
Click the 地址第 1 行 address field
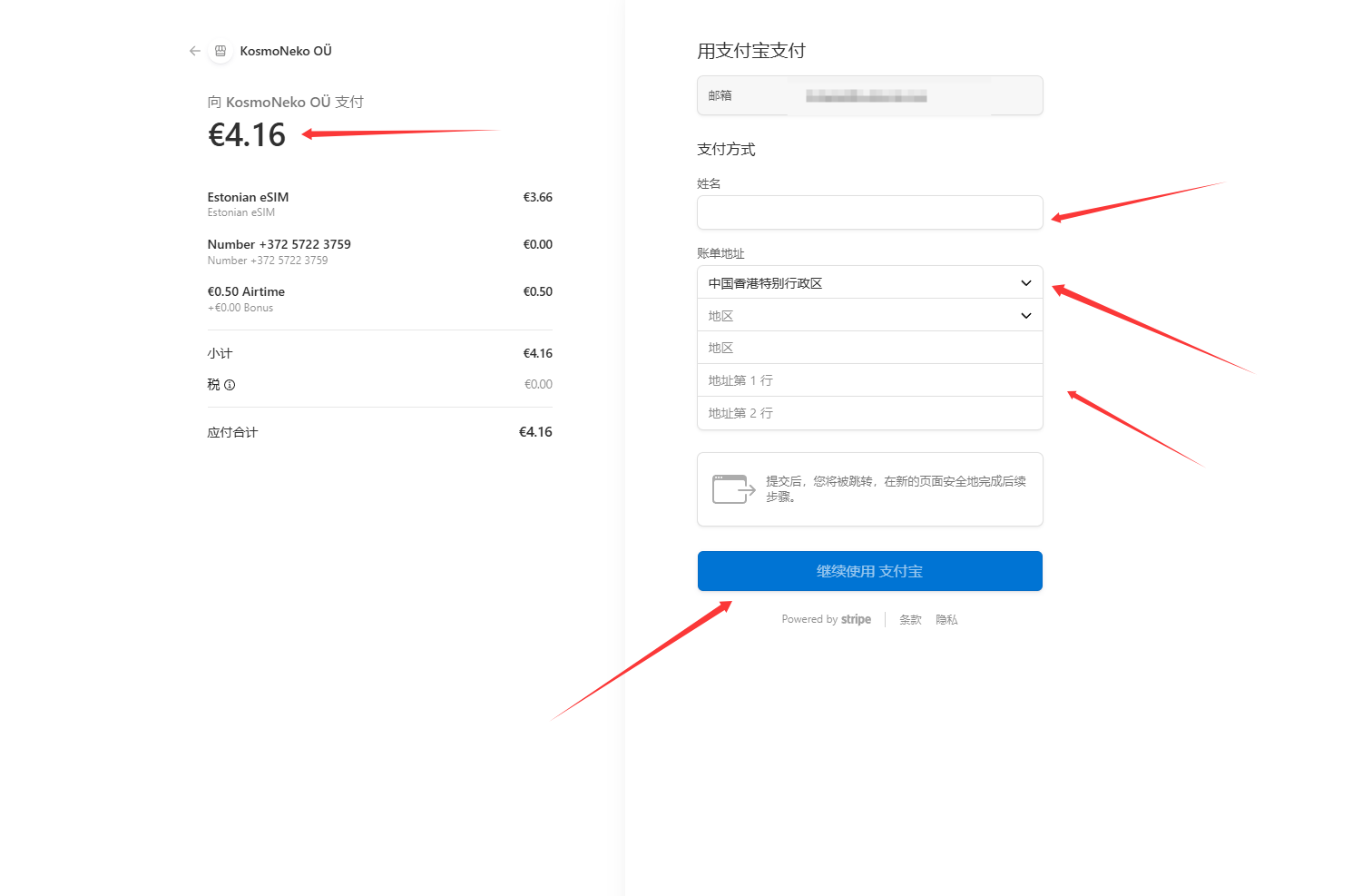pos(869,380)
